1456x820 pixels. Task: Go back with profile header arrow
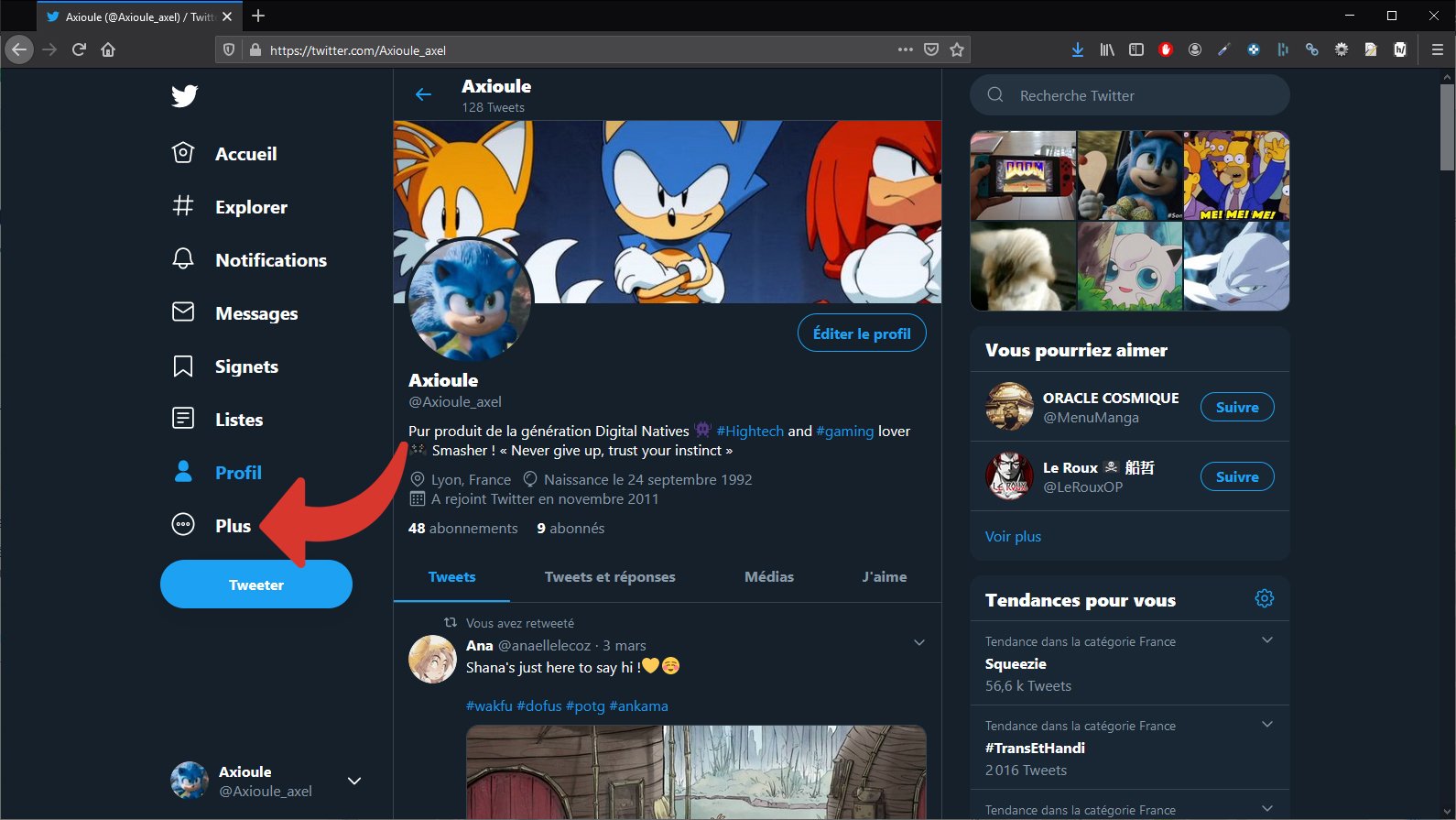tap(423, 94)
